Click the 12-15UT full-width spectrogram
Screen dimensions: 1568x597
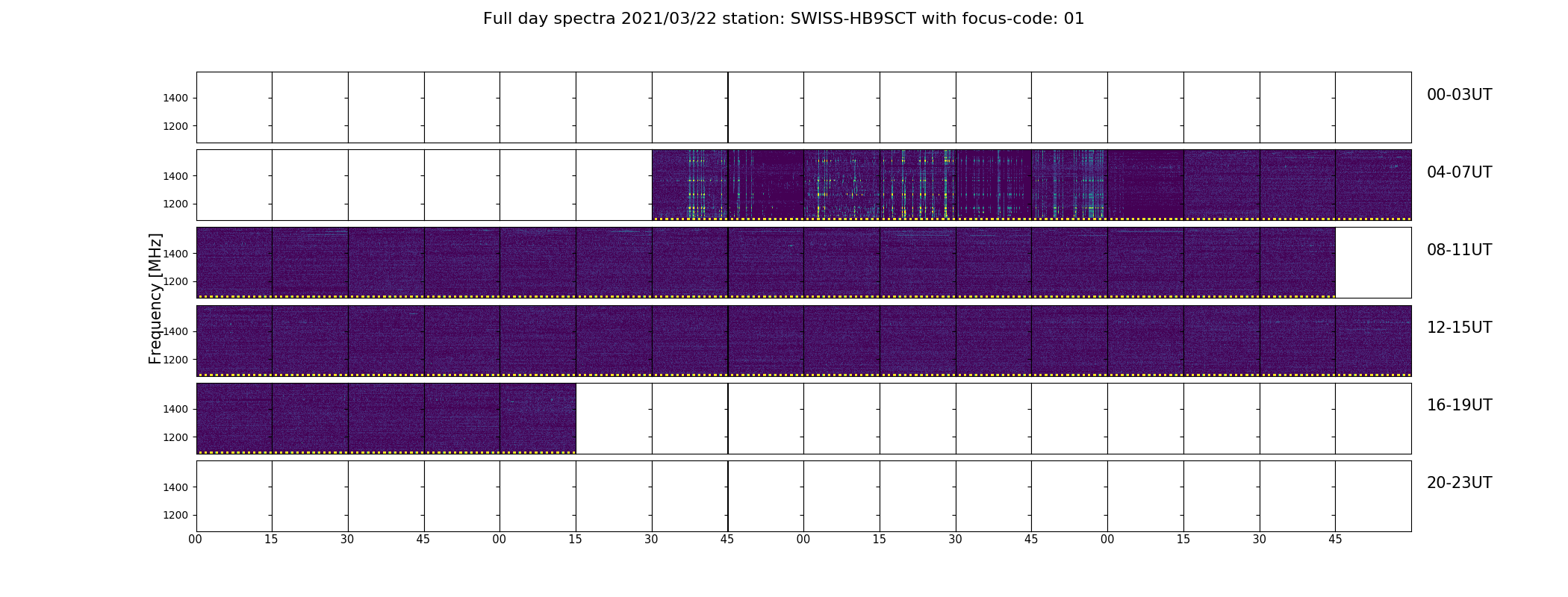click(x=803, y=340)
